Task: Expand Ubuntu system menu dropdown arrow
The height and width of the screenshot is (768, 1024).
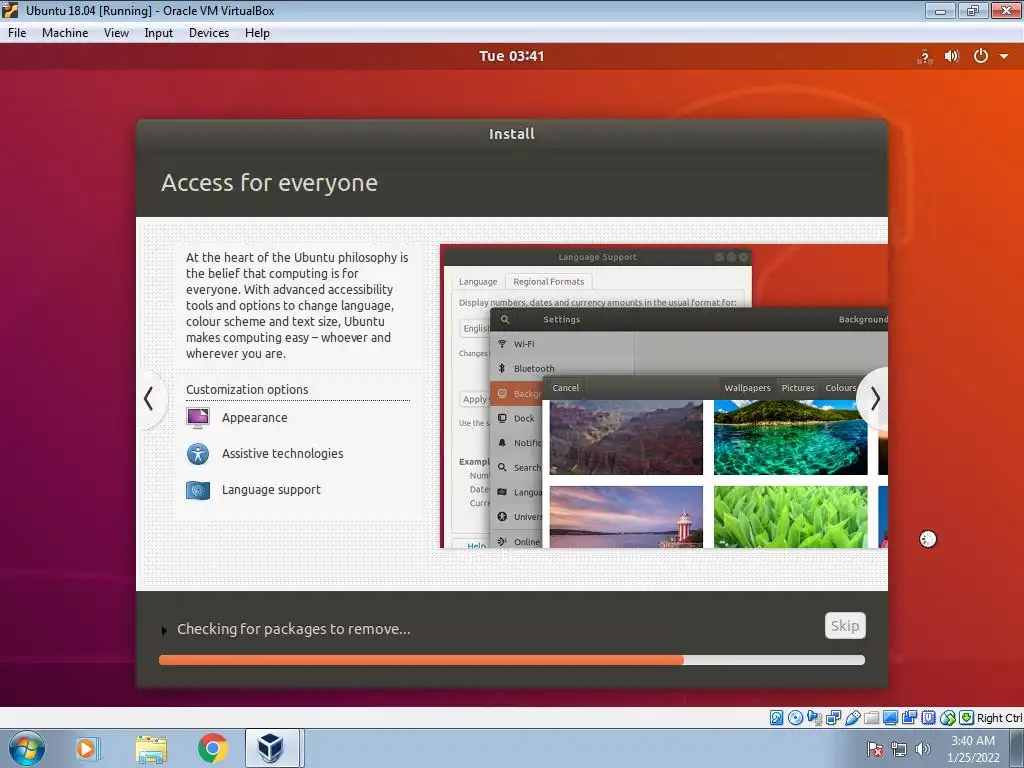Action: click(1004, 56)
